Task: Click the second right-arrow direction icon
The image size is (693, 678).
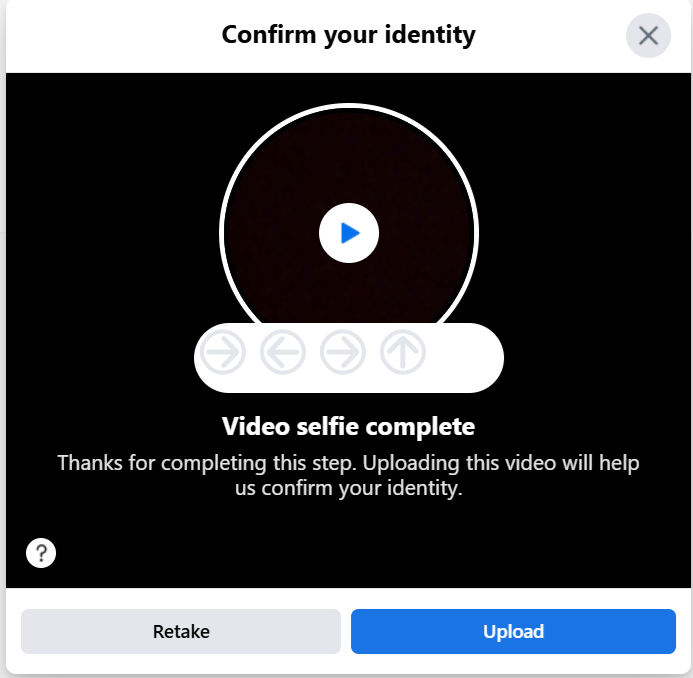Action: tap(343, 352)
